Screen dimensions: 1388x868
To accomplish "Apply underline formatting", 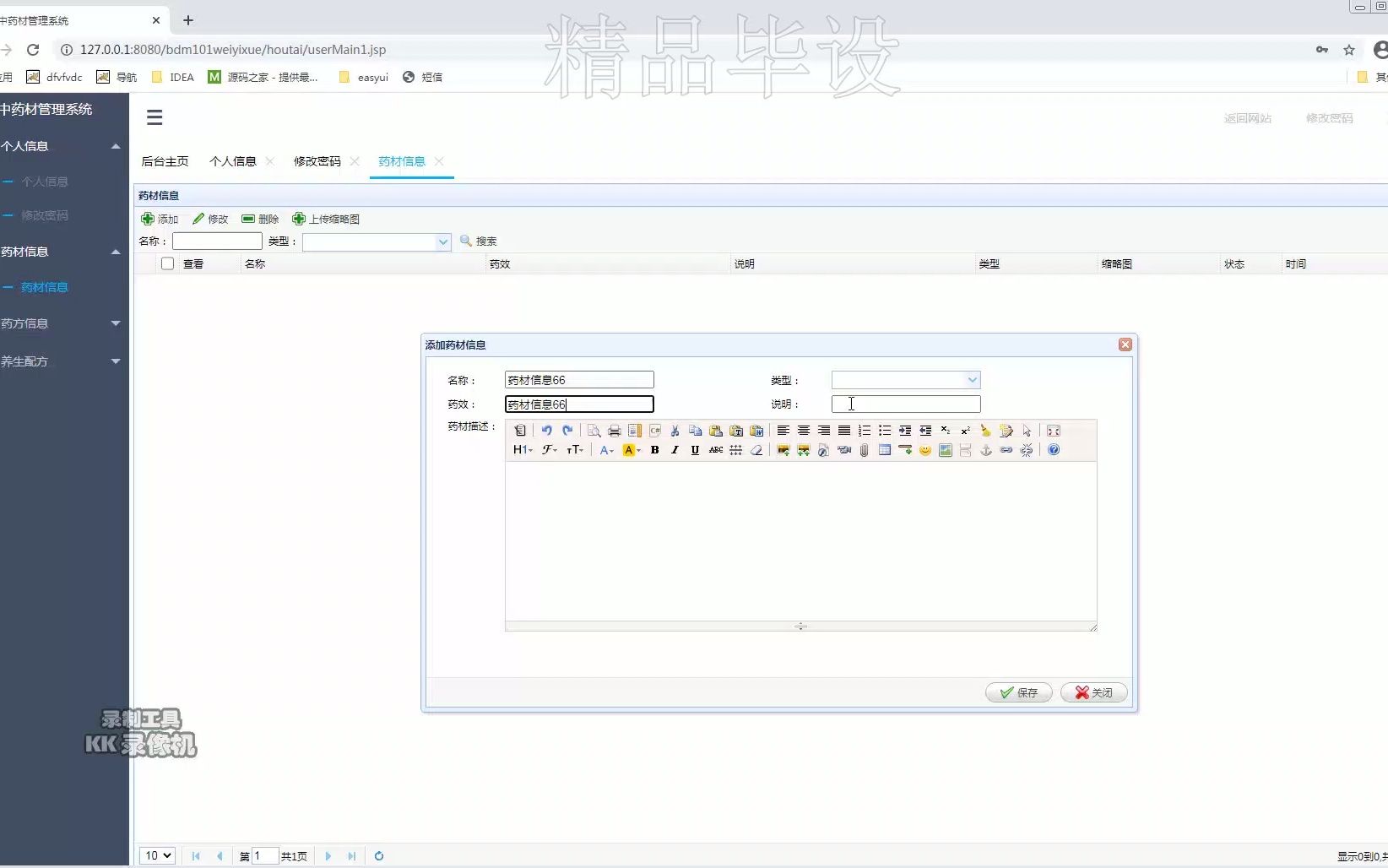I will pos(695,450).
